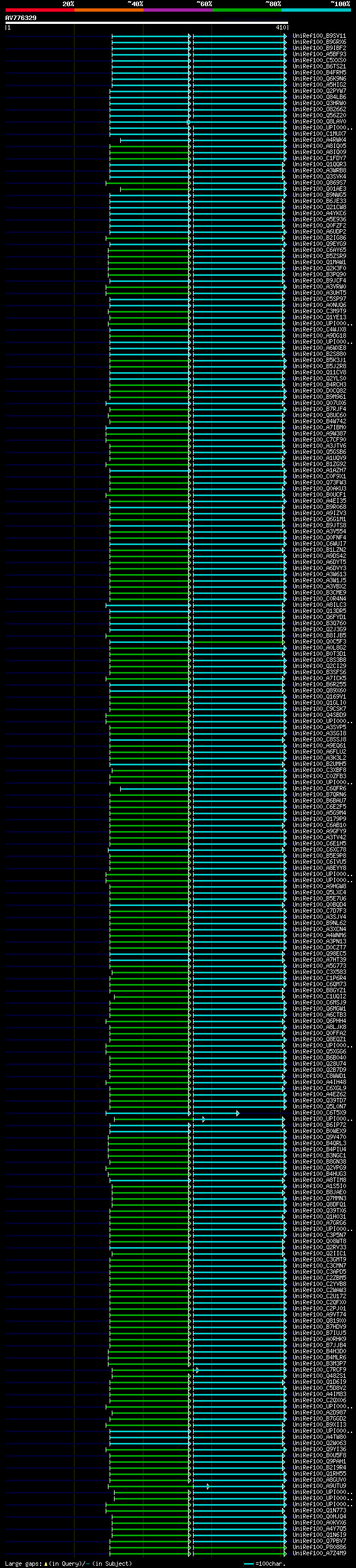Select the UniRef100_Q8LAV0 label
The width and height of the screenshot is (356, 1568).
[319, 122]
